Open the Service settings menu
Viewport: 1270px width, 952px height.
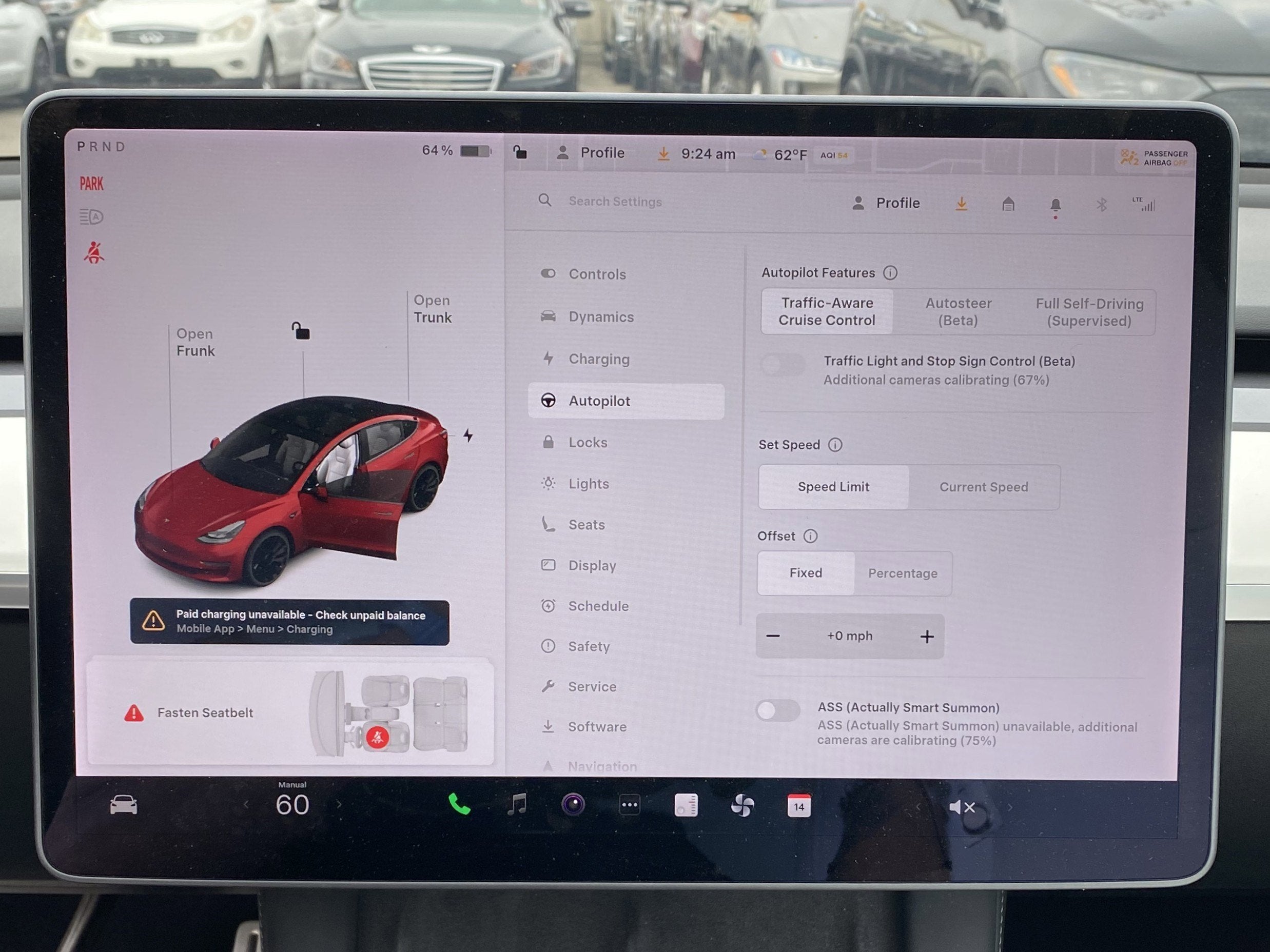coord(626,686)
